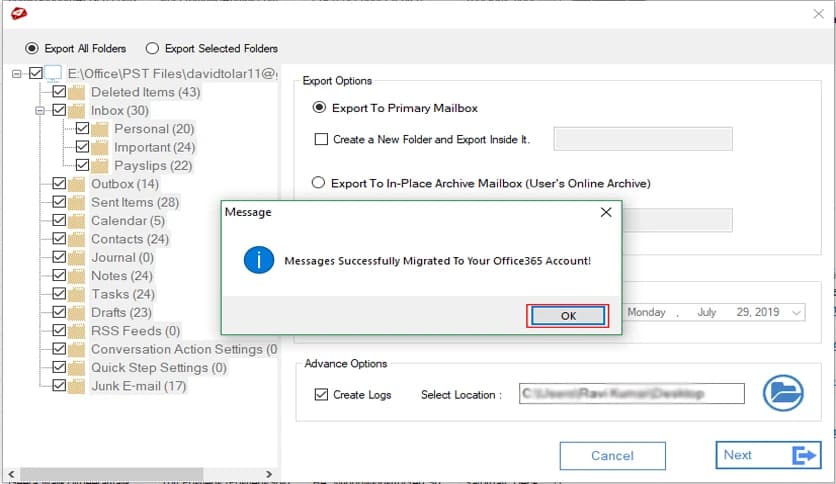836x484 pixels.
Task: Click the Notes folder icon
Action: pyautogui.click(x=76, y=276)
